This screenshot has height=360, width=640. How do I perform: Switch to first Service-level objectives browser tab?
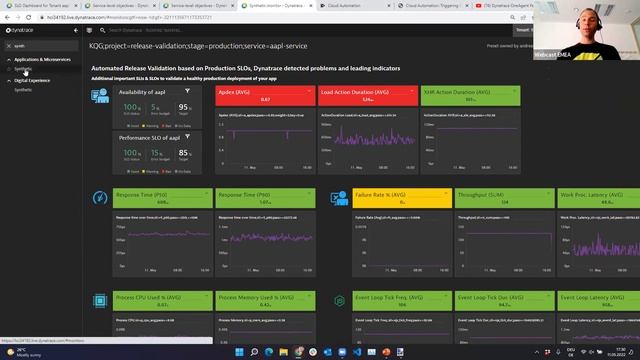[119, 6]
